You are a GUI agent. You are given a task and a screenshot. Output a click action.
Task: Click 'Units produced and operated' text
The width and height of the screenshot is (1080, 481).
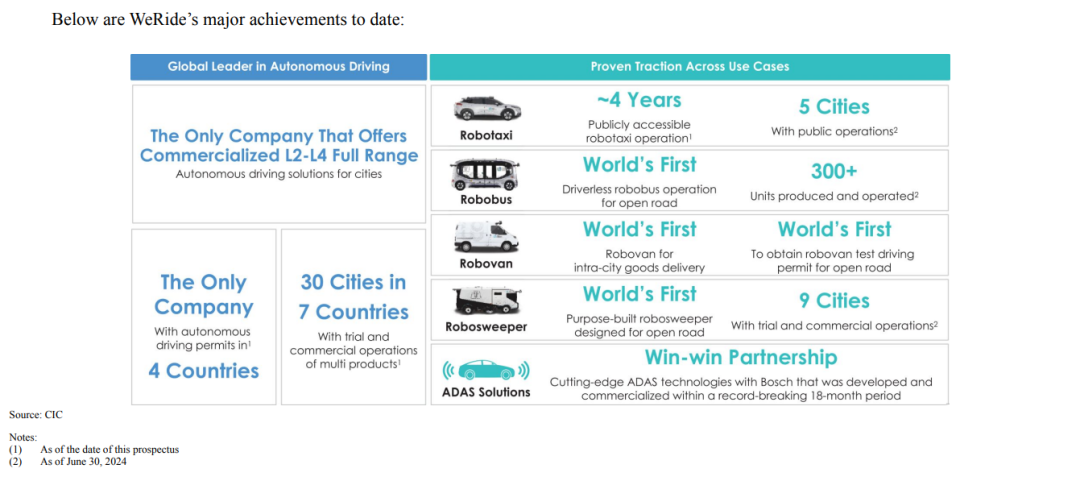coord(834,196)
